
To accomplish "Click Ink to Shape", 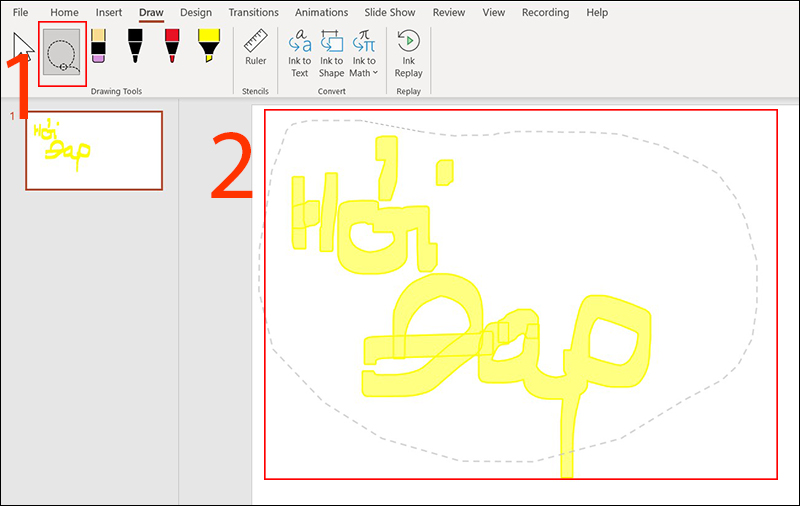I will click(331, 53).
